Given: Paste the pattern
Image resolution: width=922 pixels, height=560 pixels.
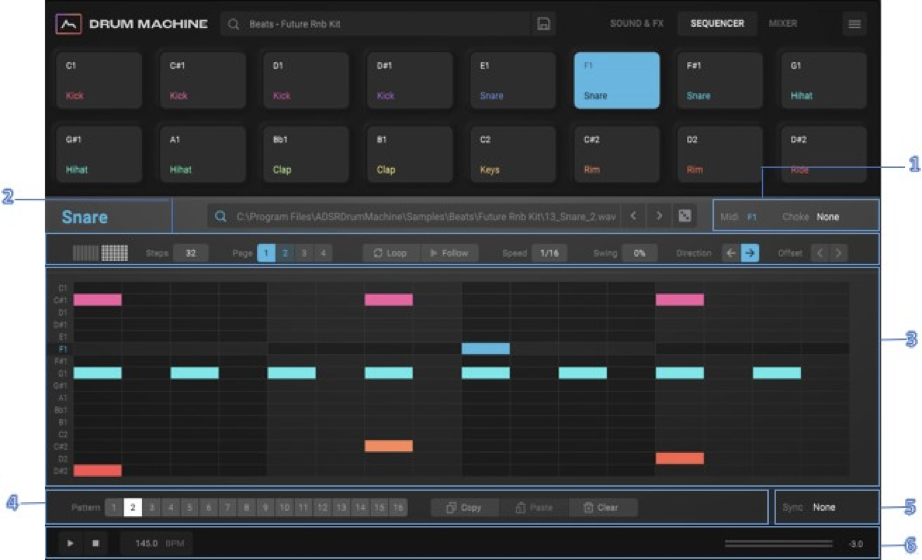Looking at the screenshot, I should 534,507.
